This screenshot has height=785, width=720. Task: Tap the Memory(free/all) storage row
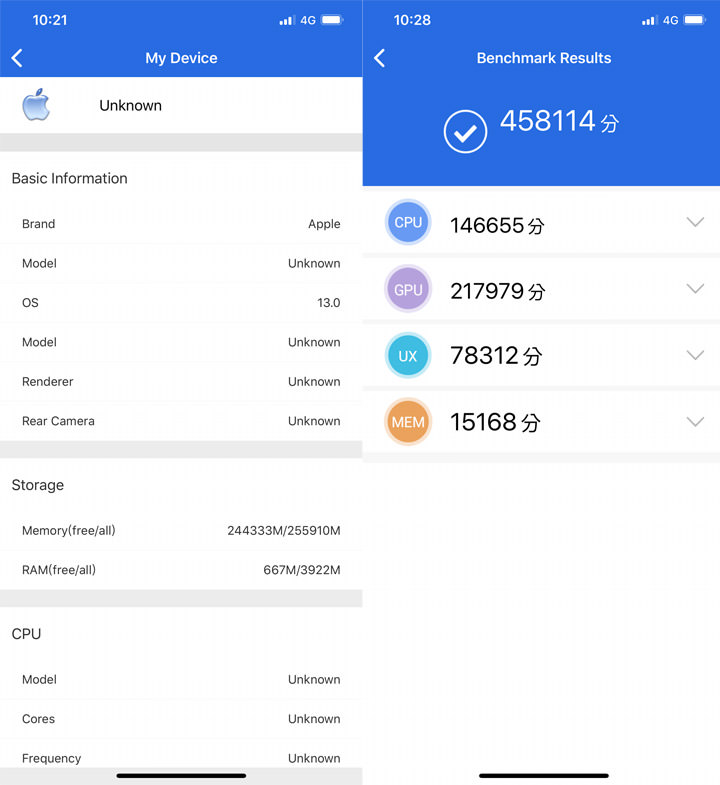tap(181, 531)
